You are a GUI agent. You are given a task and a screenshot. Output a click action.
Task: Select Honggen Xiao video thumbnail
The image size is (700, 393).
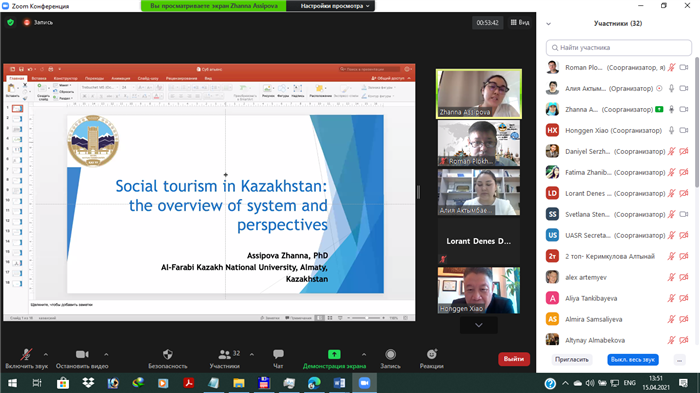tap(479, 290)
